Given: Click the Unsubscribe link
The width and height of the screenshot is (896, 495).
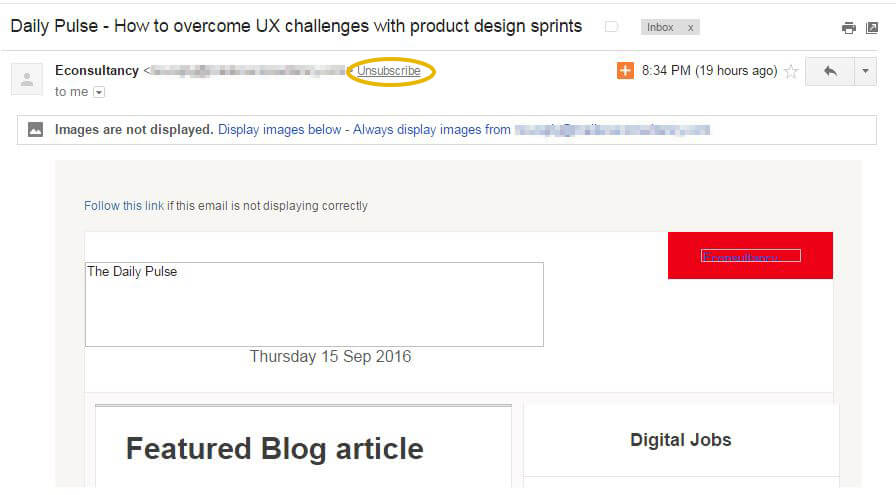Looking at the screenshot, I should click(x=389, y=71).
